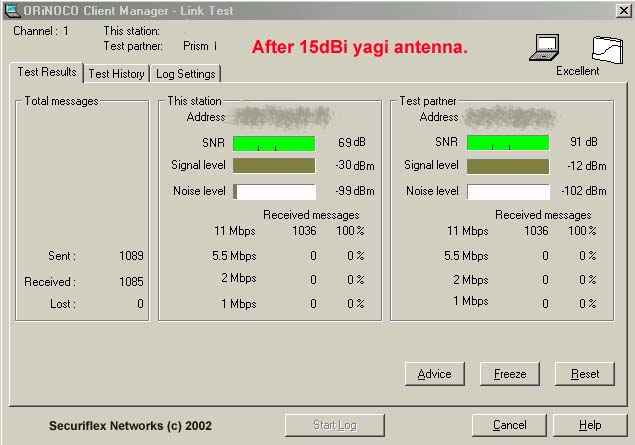Image resolution: width=635 pixels, height=445 pixels.
Task: Open the Test History tab
Action: (x=116, y=74)
